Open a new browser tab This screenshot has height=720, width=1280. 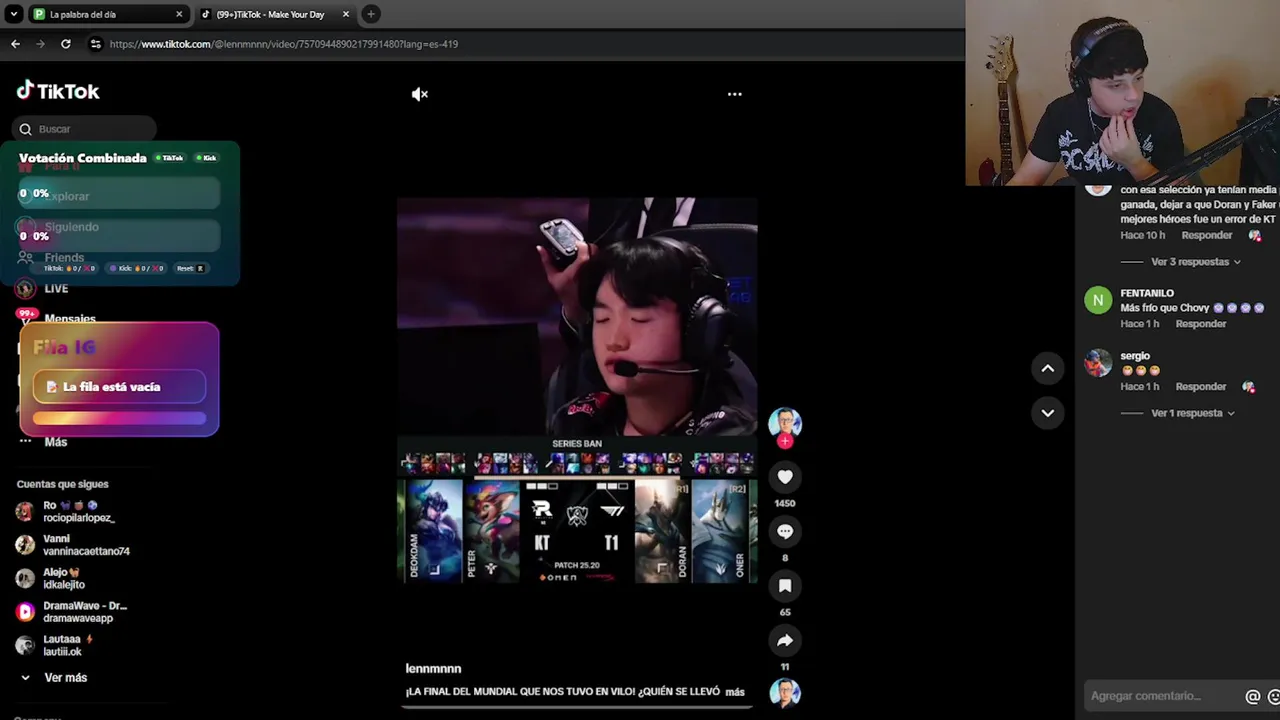pos(371,14)
